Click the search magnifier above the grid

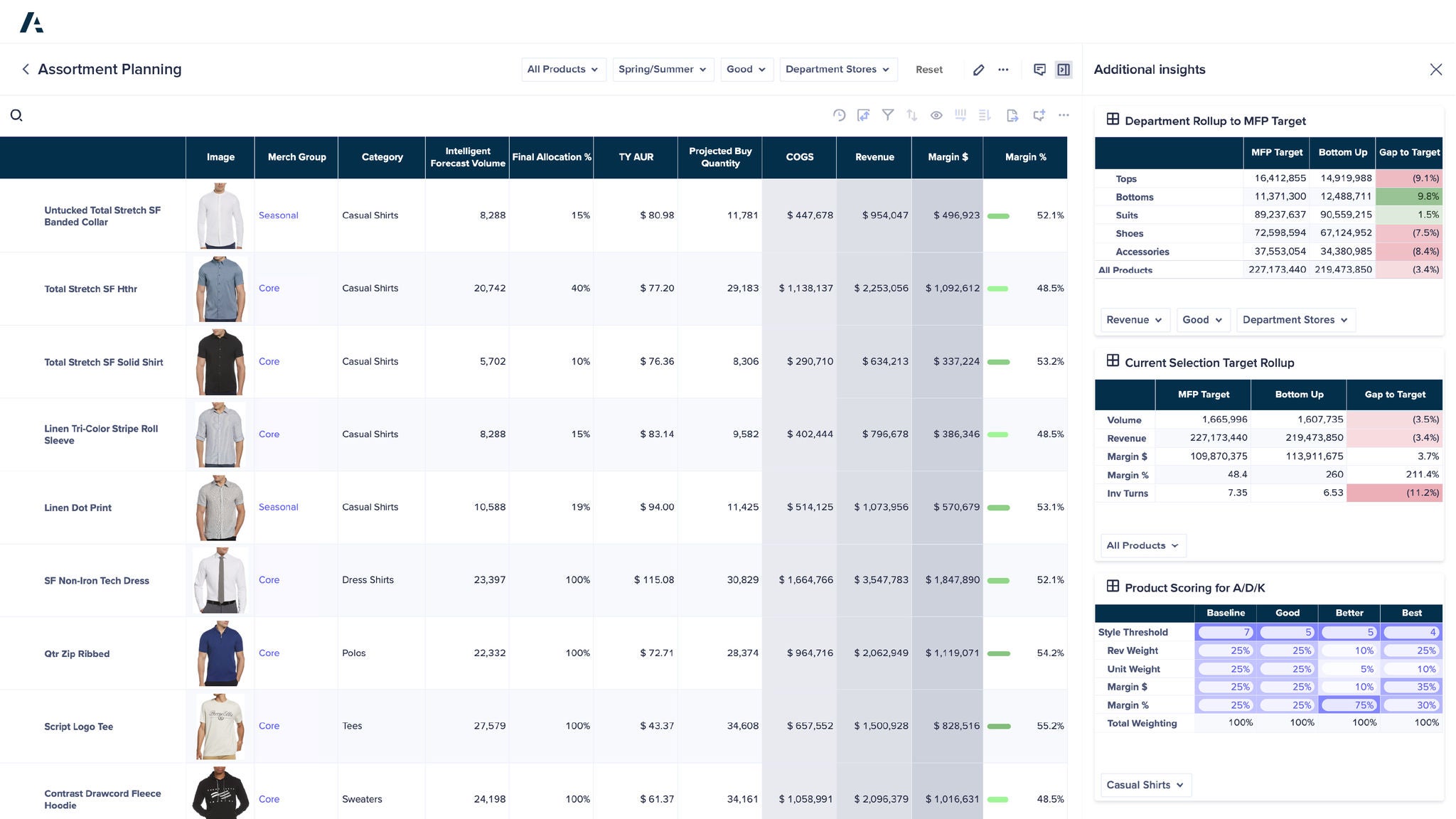click(17, 115)
